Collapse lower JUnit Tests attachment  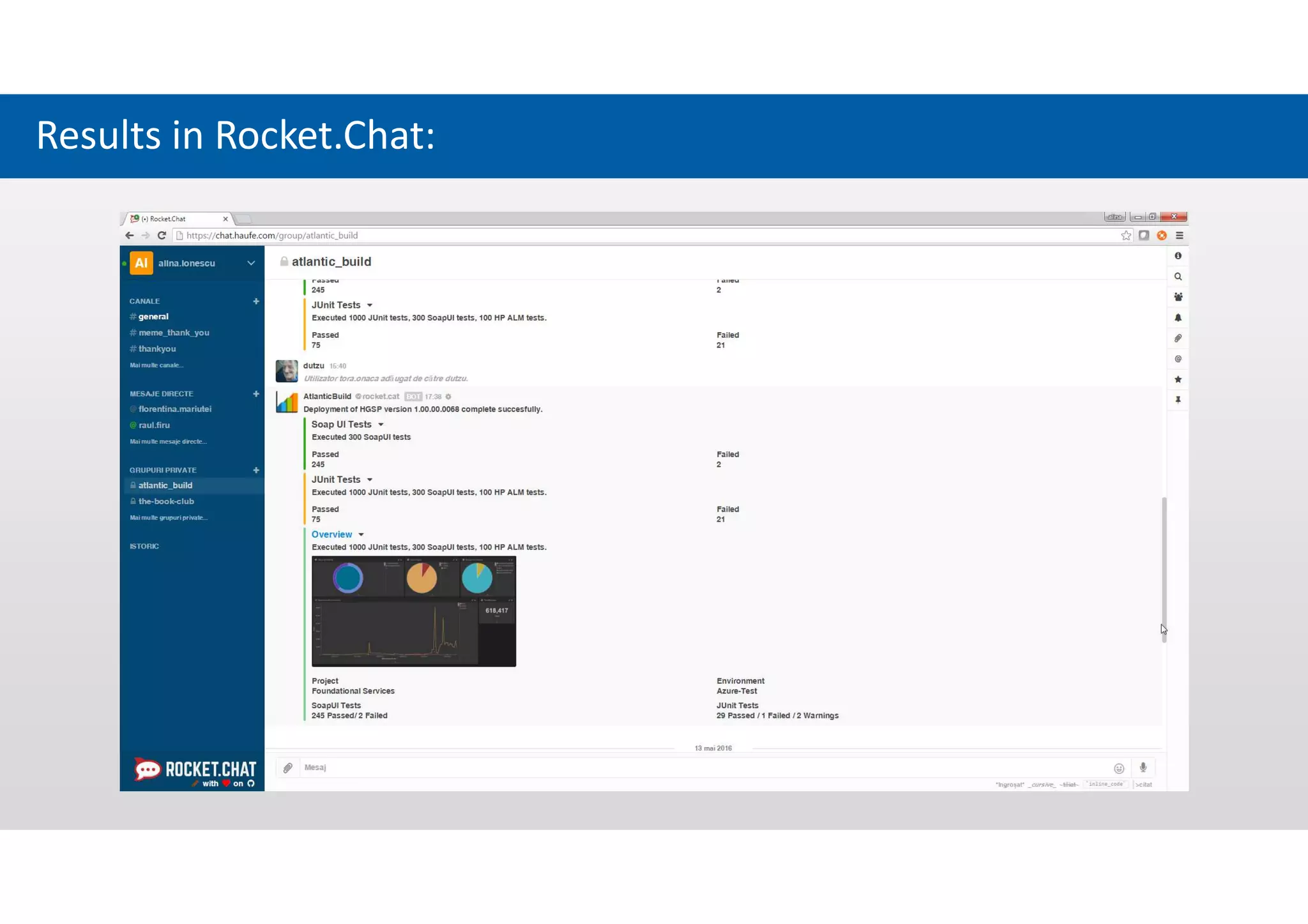tap(370, 480)
